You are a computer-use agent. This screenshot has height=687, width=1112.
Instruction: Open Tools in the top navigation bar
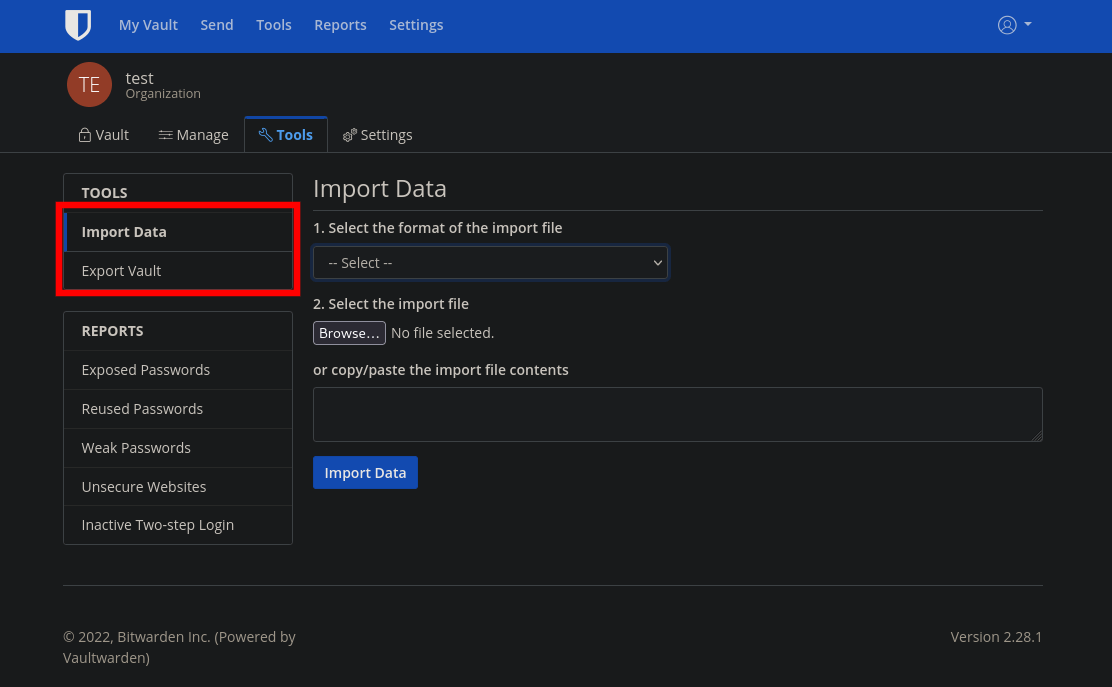click(x=274, y=25)
